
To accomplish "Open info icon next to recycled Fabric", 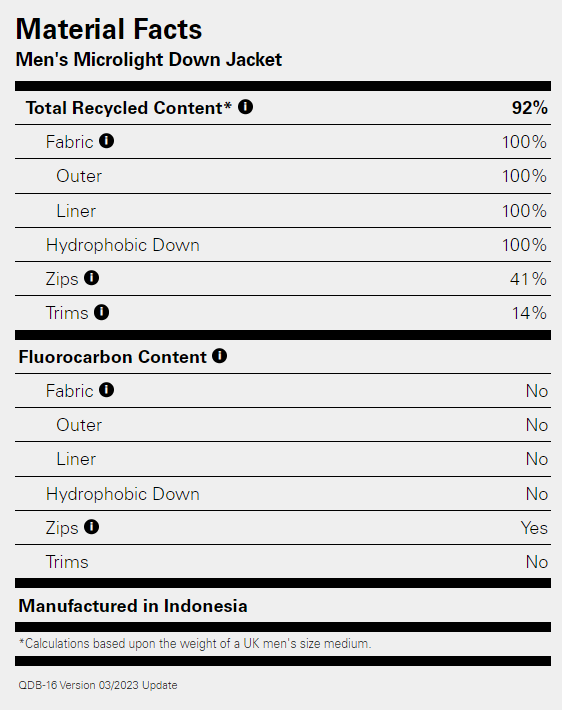I will coord(106,141).
